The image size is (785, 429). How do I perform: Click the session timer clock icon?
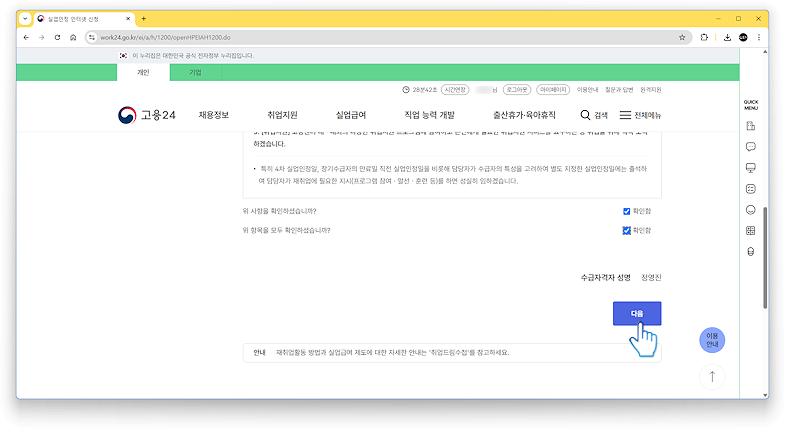coord(406,90)
